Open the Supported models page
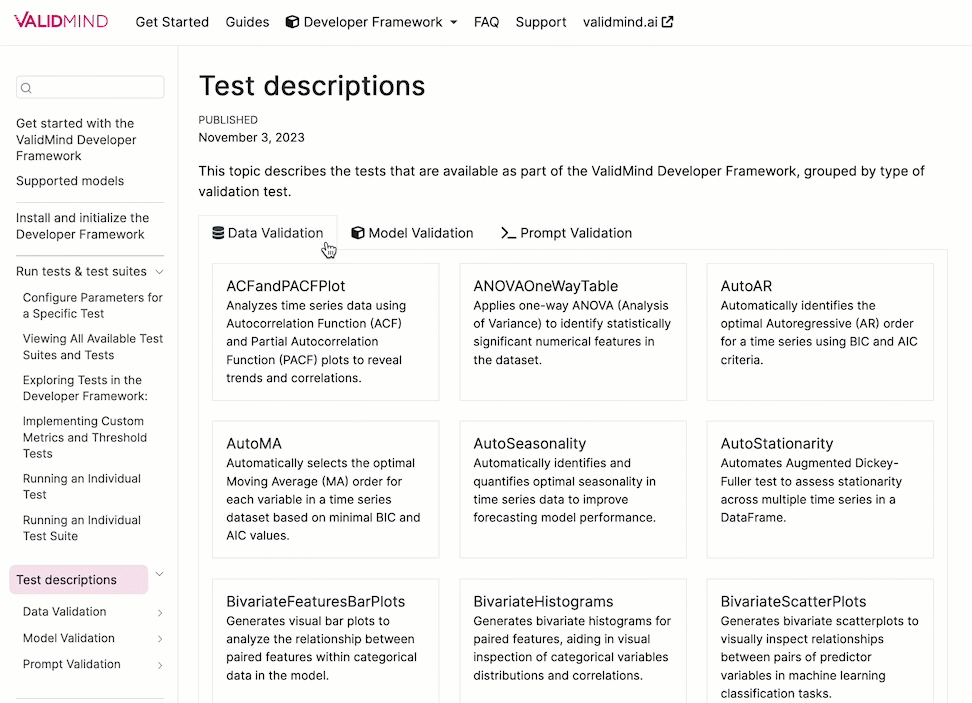The height and width of the screenshot is (703, 972). pyautogui.click(x=68, y=180)
